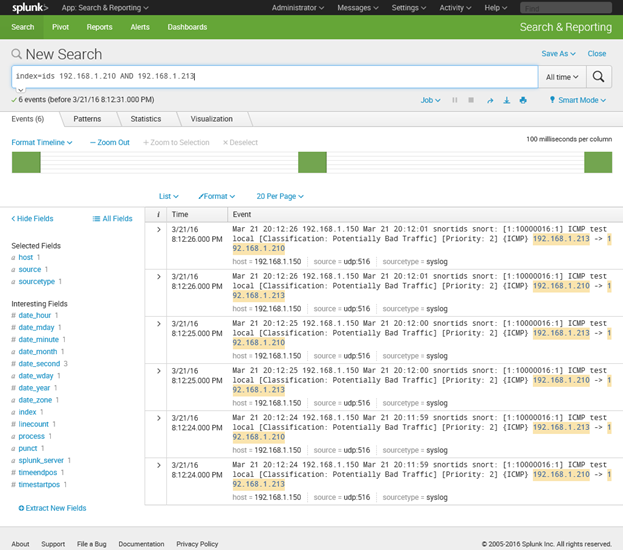Viewport: 623px width, 550px height.
Task: Click the Splunk logo
Action: pyautogui.click(x=30, y=8)
